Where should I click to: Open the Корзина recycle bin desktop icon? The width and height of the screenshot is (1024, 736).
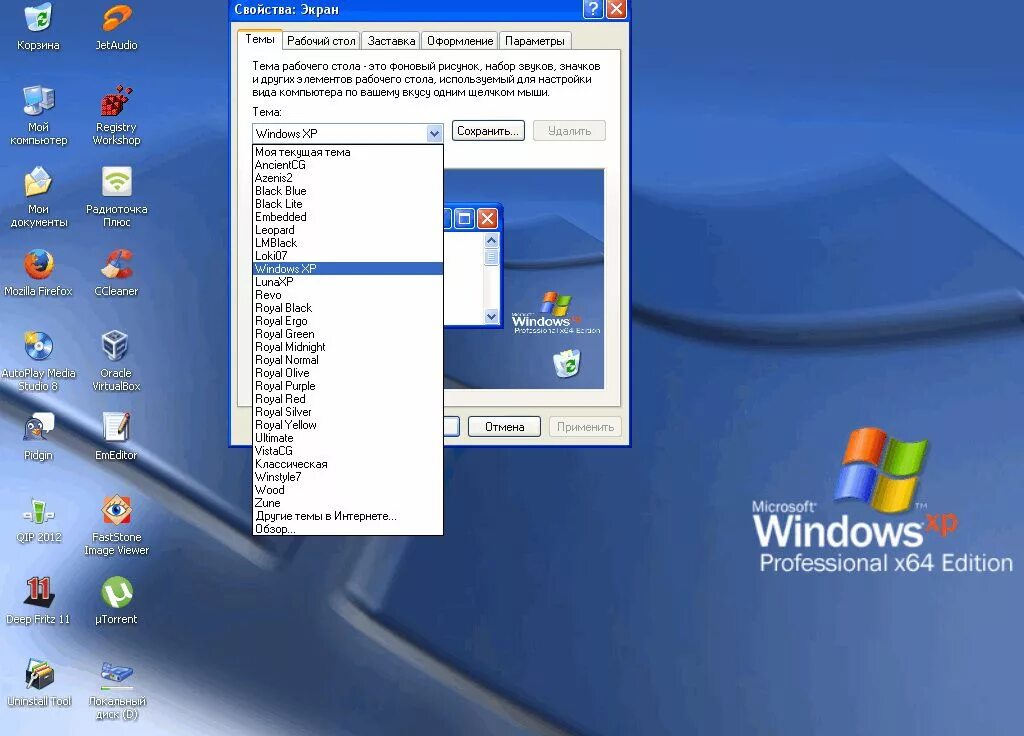(38, 26)
